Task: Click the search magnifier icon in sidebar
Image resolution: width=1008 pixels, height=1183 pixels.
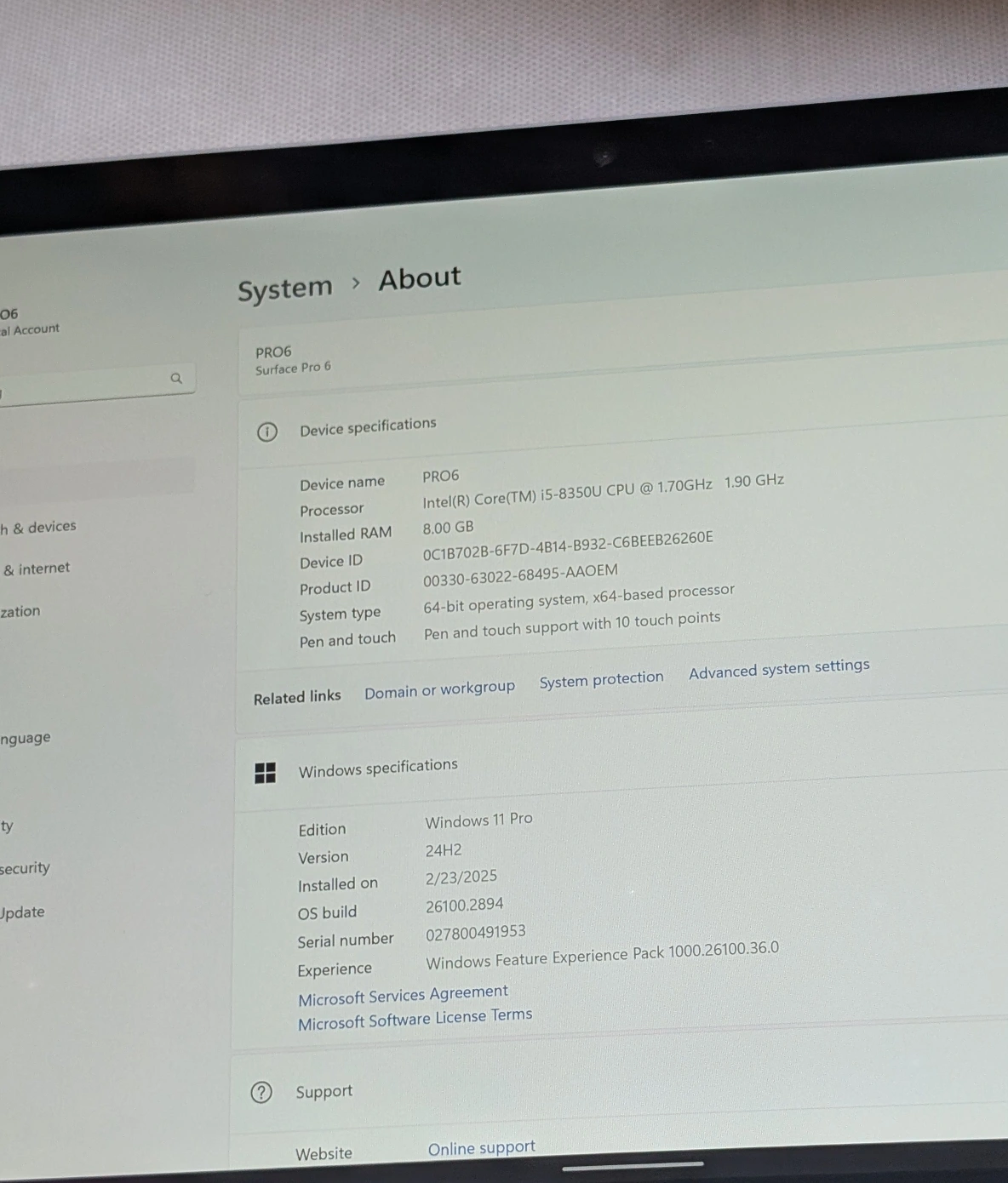Action: [176, 378]
